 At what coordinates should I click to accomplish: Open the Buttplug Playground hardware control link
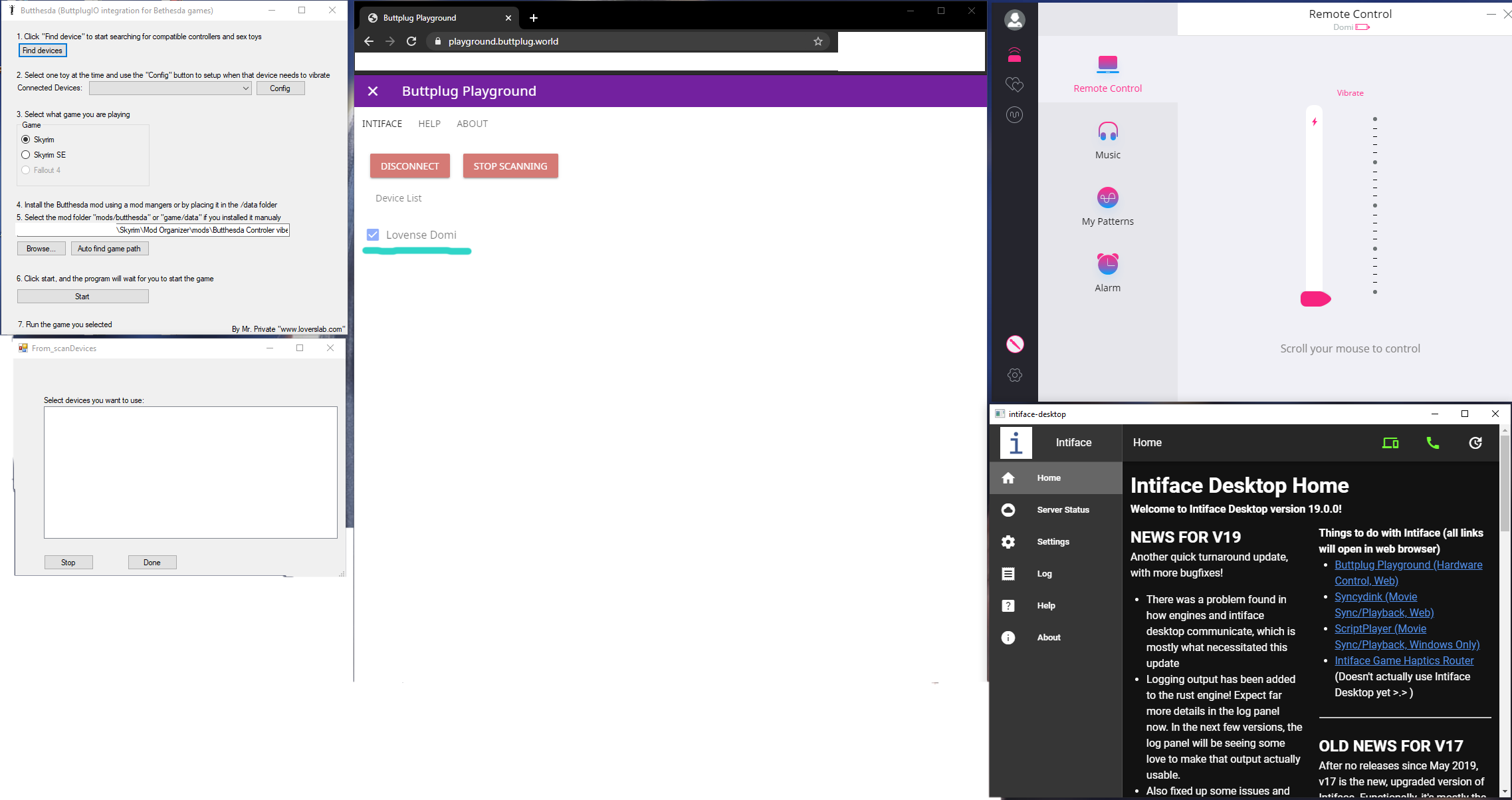[1408, 573]
